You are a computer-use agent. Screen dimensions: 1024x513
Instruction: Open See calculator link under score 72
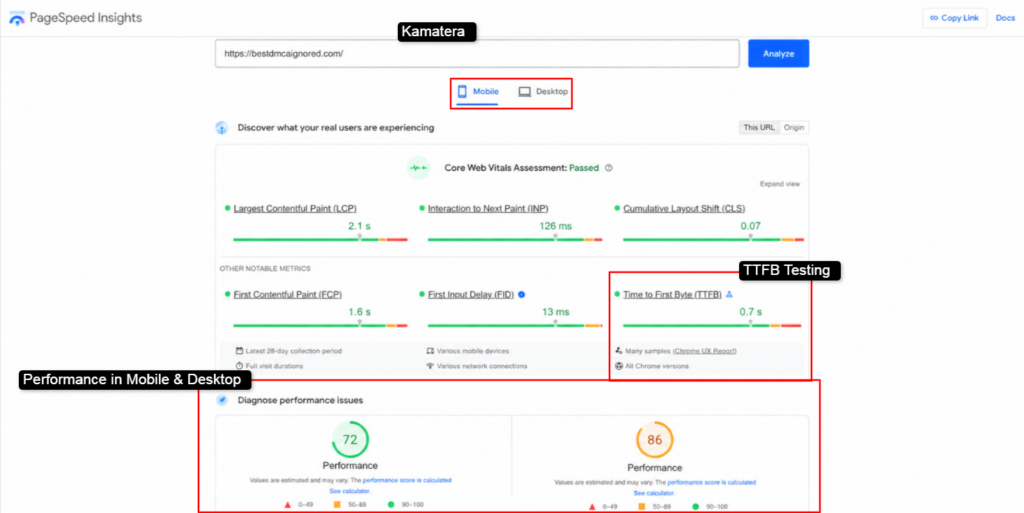350,491
